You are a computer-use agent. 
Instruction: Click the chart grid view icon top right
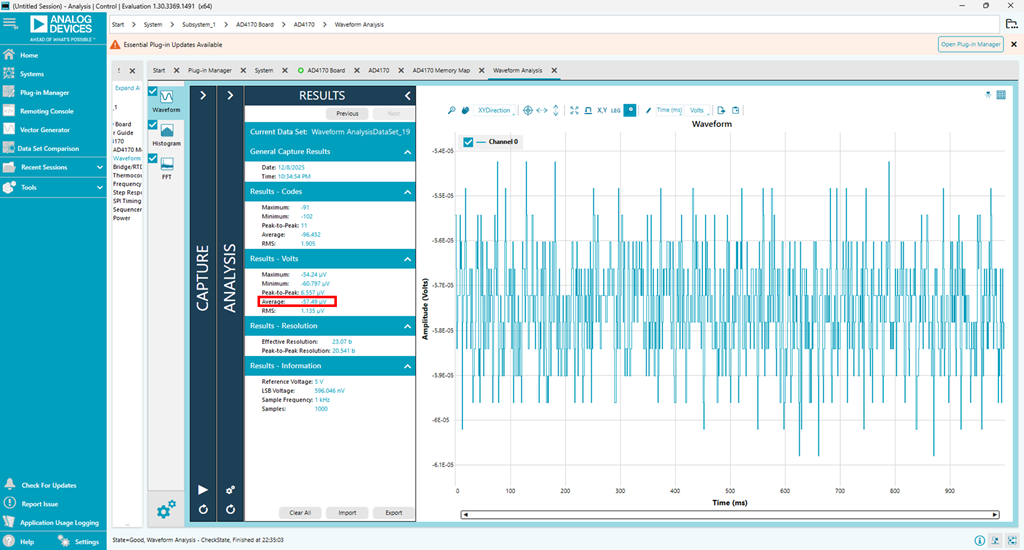pos(1001,94)
